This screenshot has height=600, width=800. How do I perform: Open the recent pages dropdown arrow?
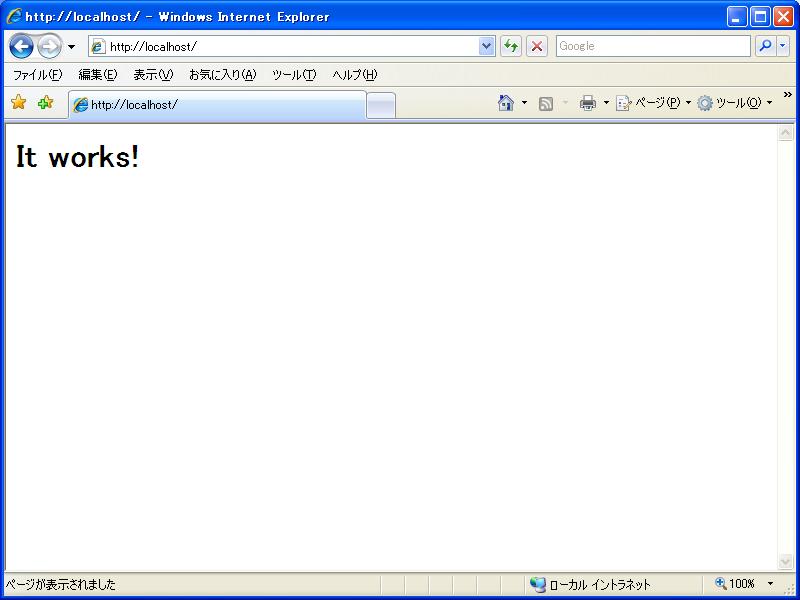(x=71, y=47)
